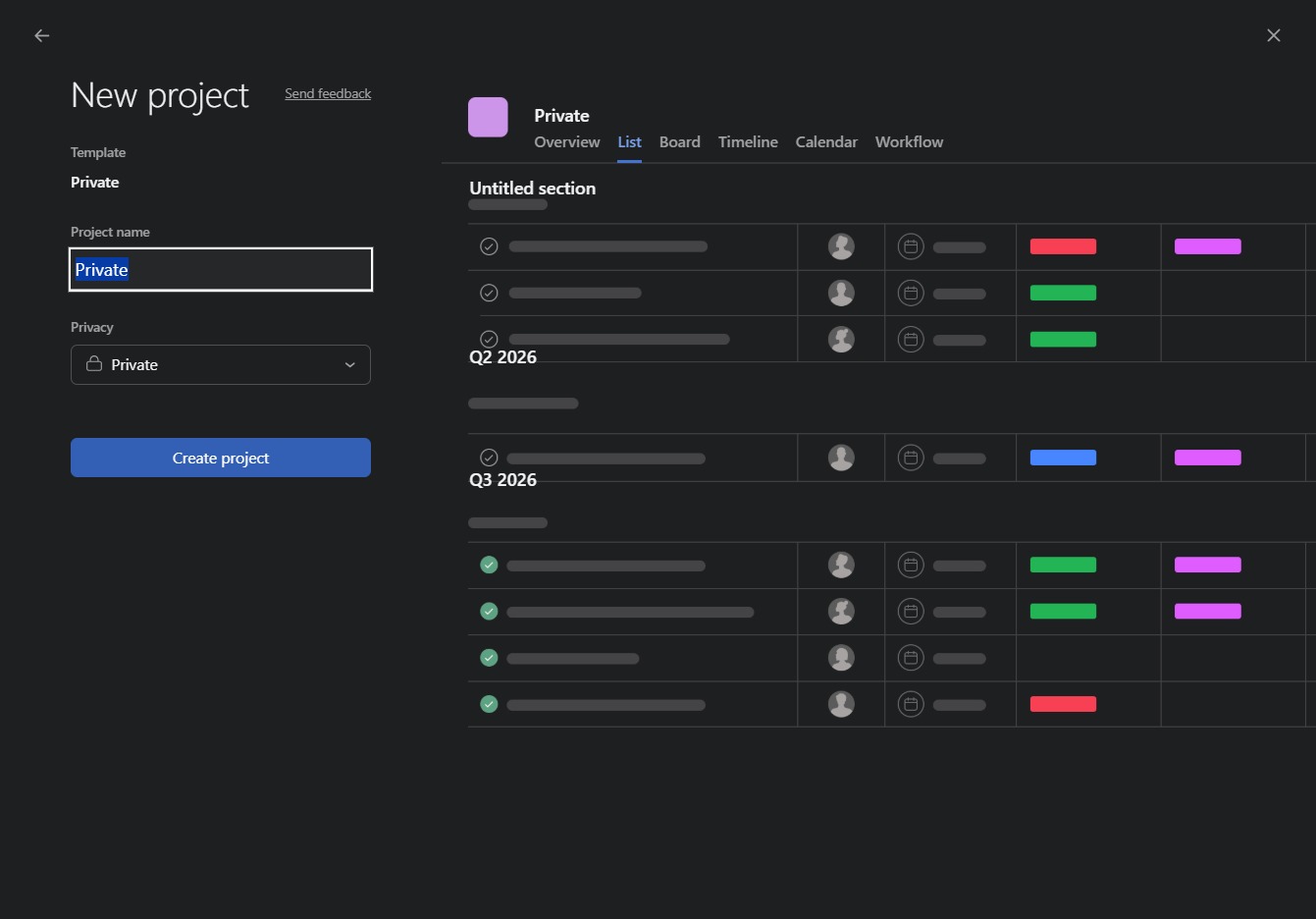The width and height of the screenshot is (1316, 919).
Task: Click the due date calendar icon, third Untitled section row
Action: click(x=911, y=339)
